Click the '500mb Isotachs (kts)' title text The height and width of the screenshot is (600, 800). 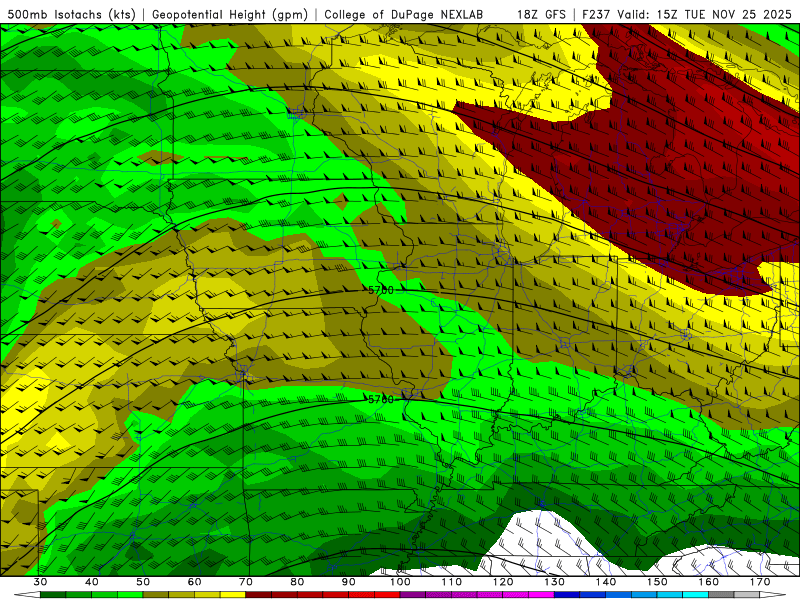coord(71,14)
